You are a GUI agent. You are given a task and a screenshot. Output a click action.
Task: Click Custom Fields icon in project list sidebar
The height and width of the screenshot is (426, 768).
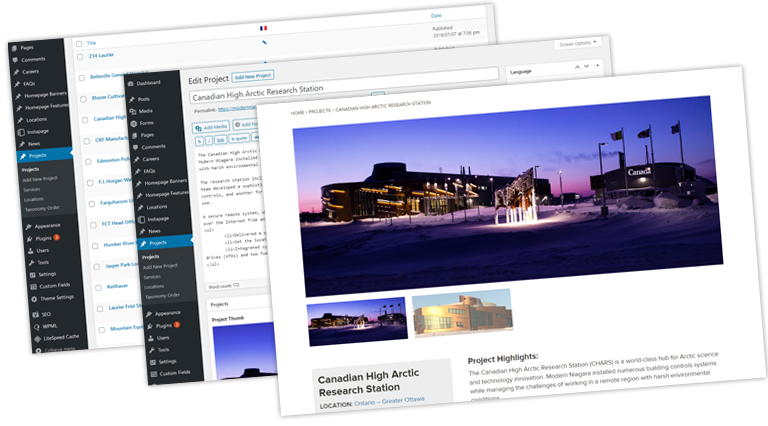click(x=33, y=286)
